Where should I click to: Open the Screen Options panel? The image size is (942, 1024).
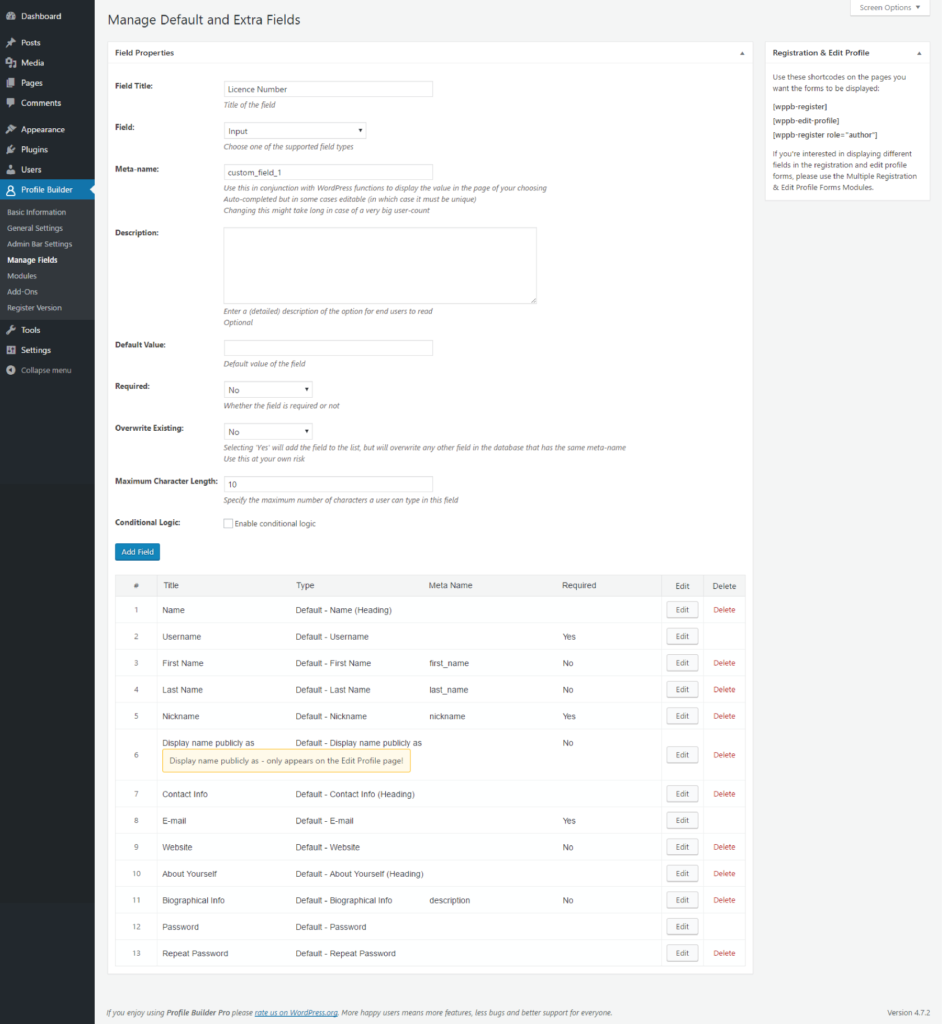pyautogui.click(x=889, y=8)
